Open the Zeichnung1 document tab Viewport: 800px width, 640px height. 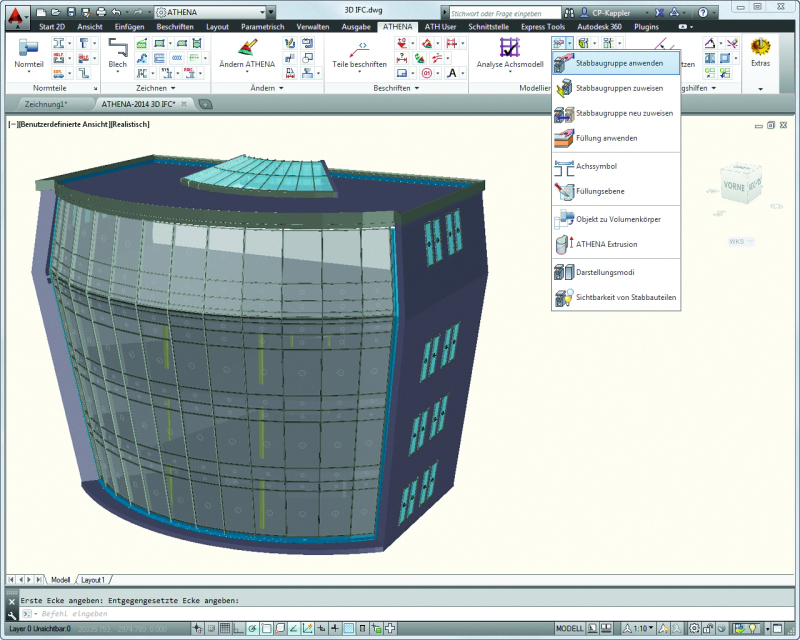pyautogui.click(x=46, y=104)
